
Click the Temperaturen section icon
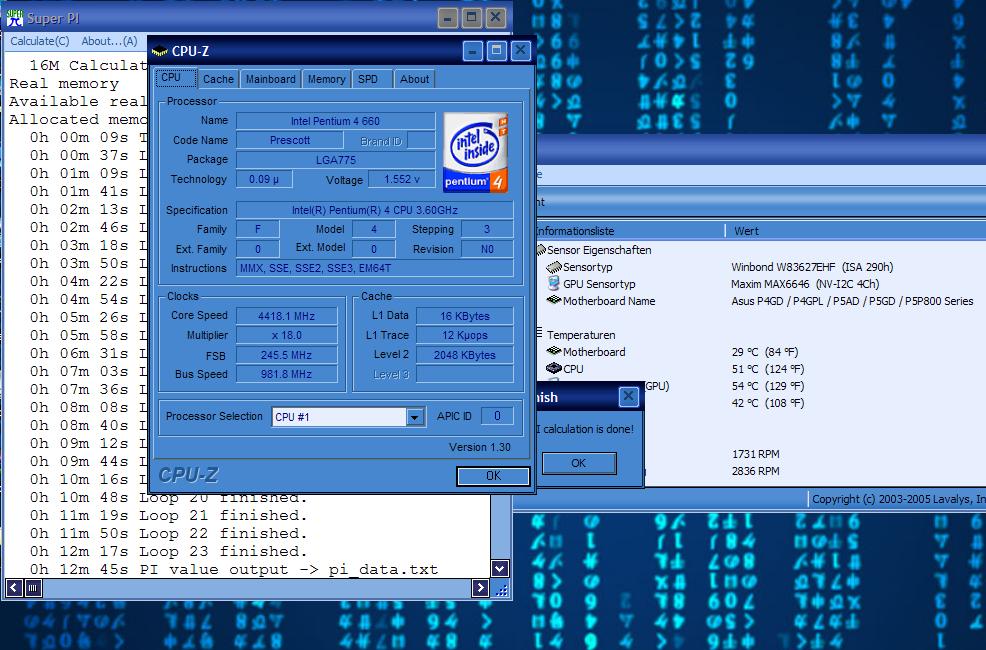(x=539, y=333)
